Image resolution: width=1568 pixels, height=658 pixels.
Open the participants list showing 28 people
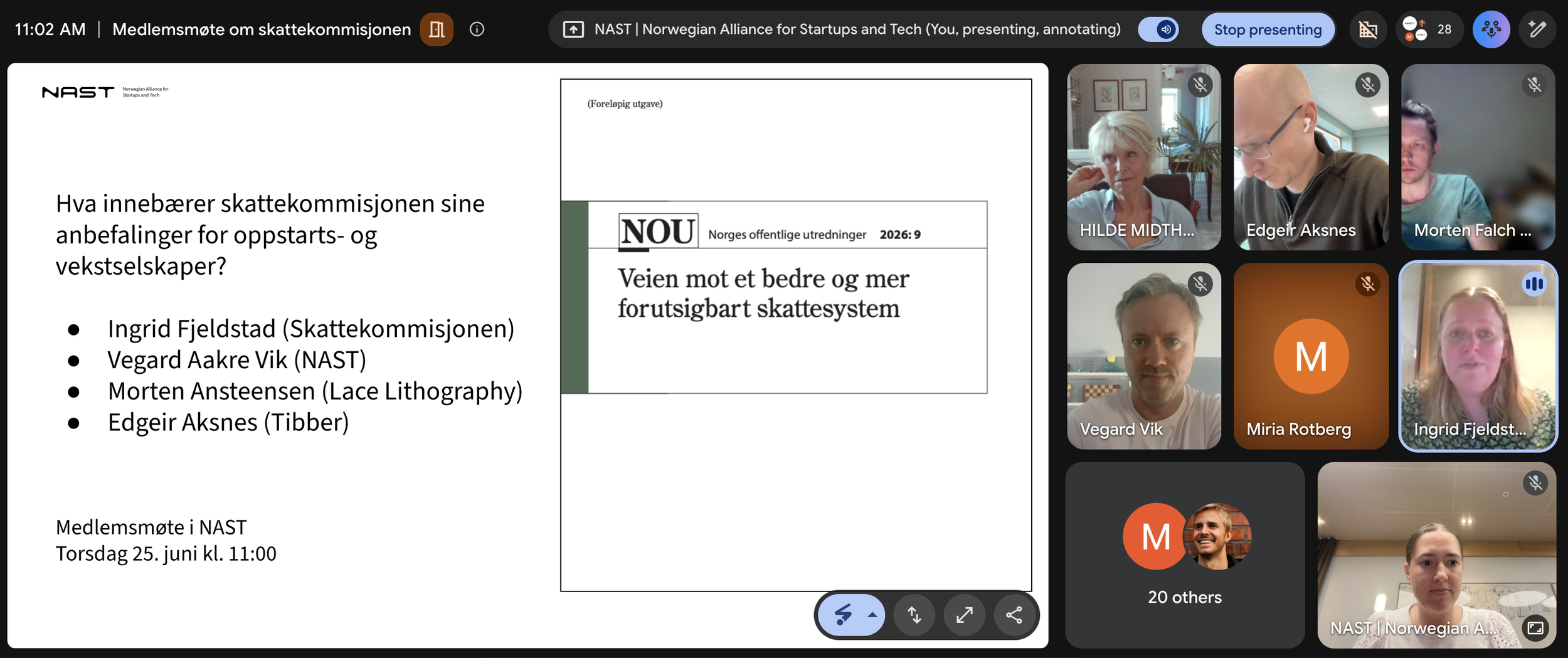click(x=1429, y=29)
